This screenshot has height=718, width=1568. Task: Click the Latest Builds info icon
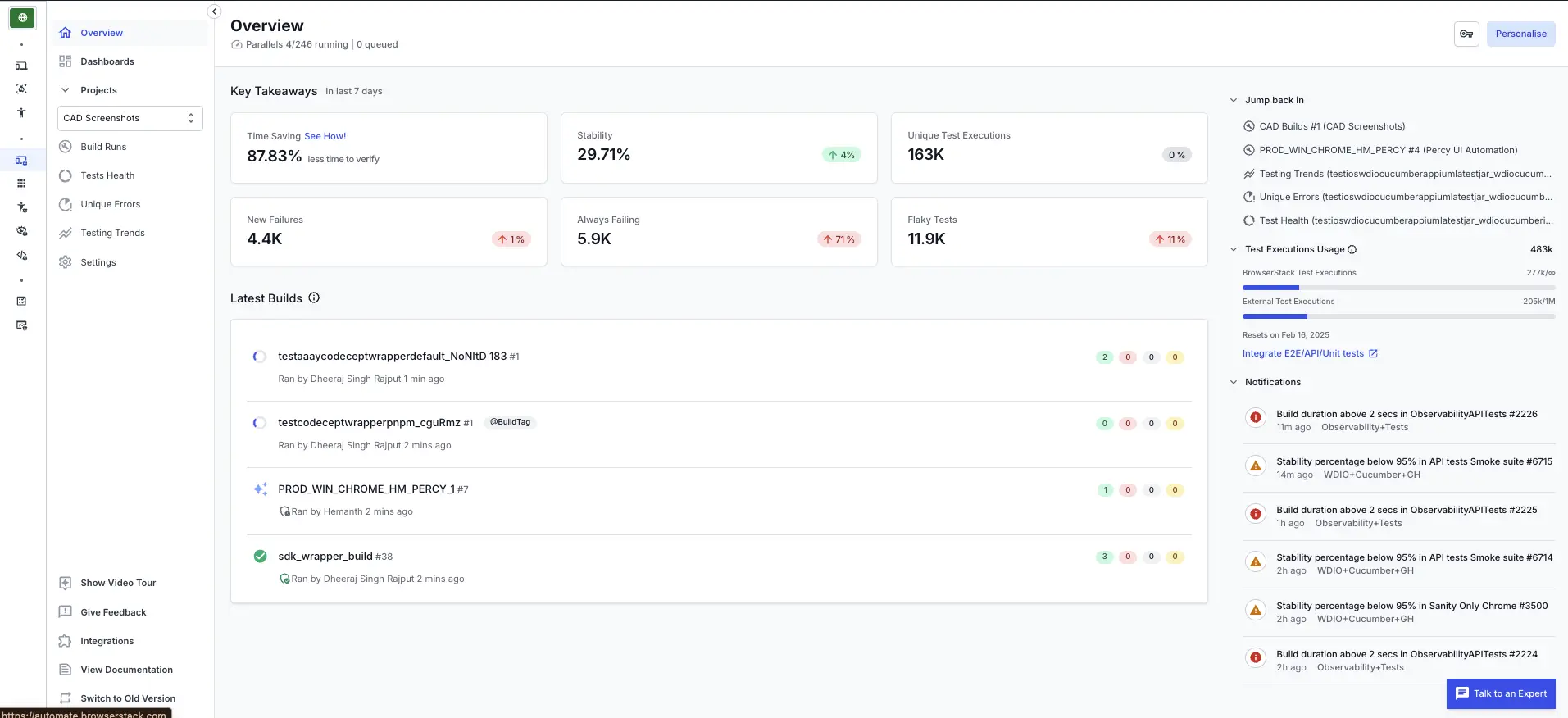tap(314, 298)
